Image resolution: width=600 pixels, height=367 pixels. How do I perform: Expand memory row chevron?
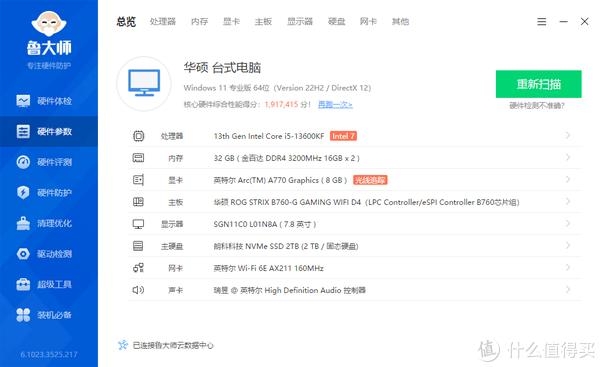tap(568, 157)
